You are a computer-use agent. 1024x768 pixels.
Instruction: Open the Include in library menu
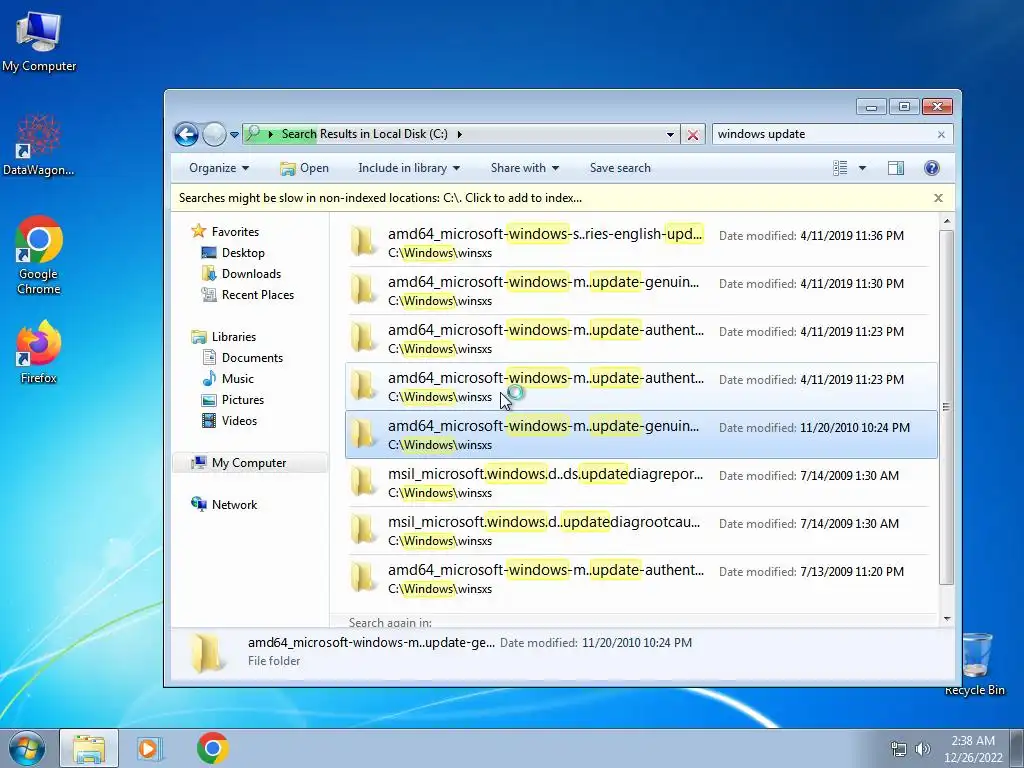coord(409,168)
